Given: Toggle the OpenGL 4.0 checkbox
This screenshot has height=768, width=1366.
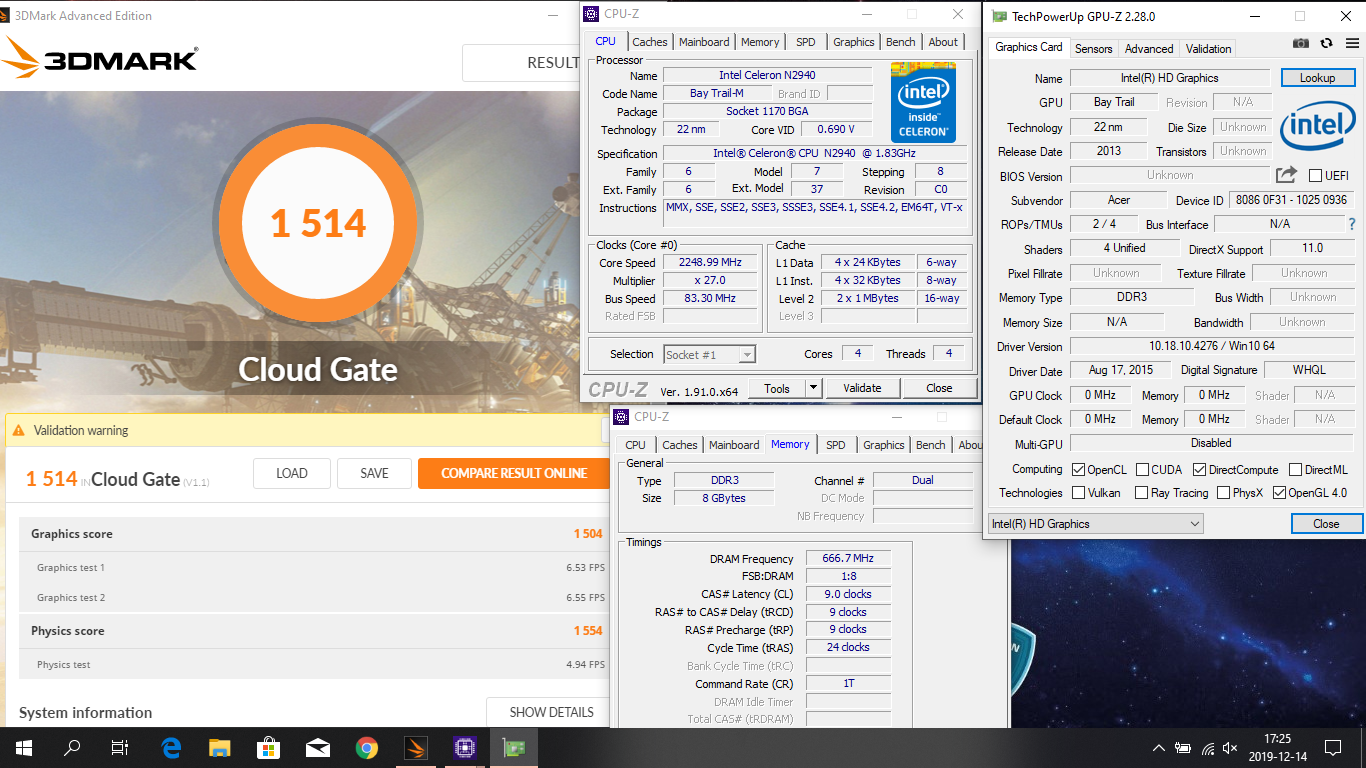Looking at the screenshot, I should tap(1279, 493).
